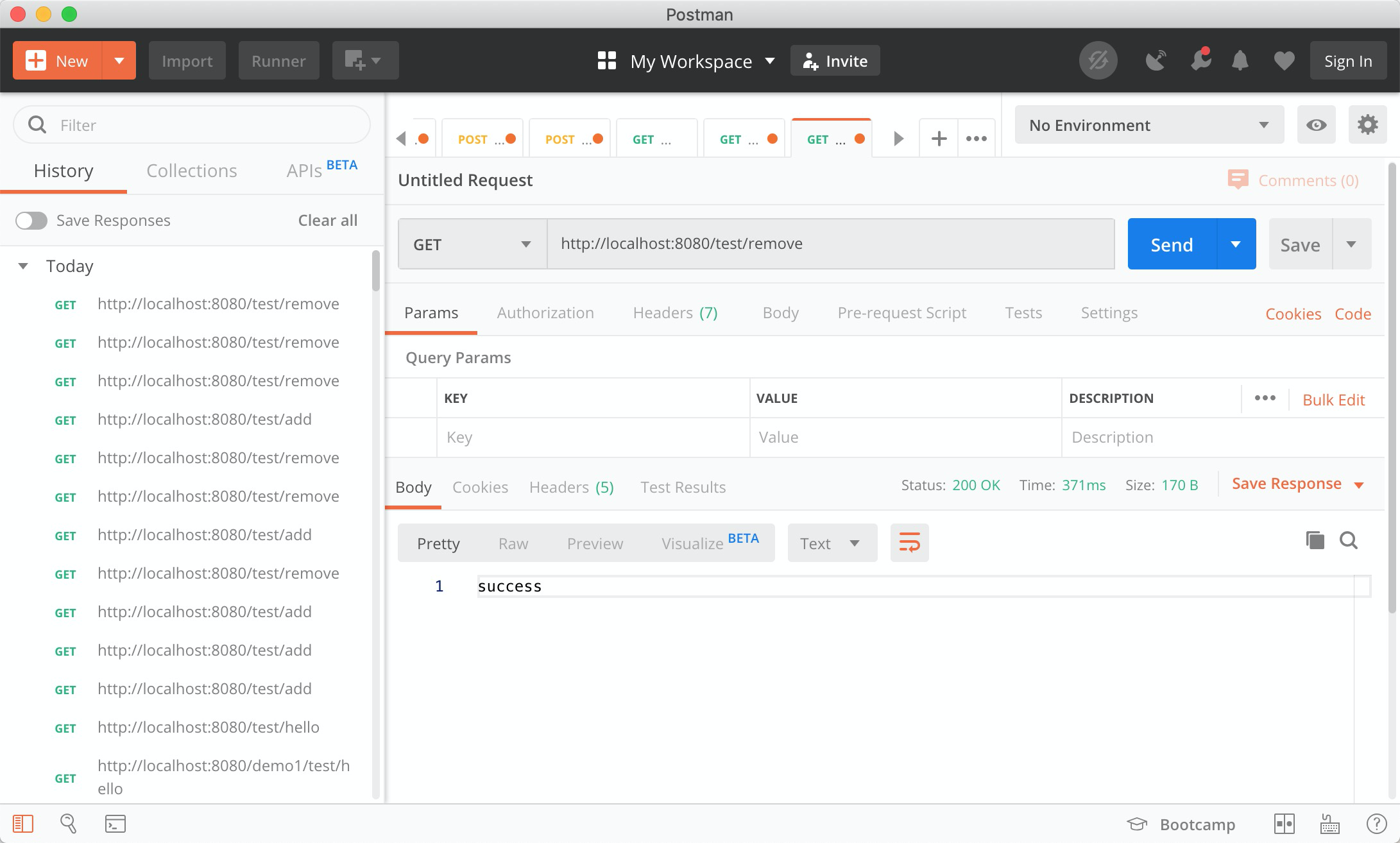Open the Authorization request tab

545,313
